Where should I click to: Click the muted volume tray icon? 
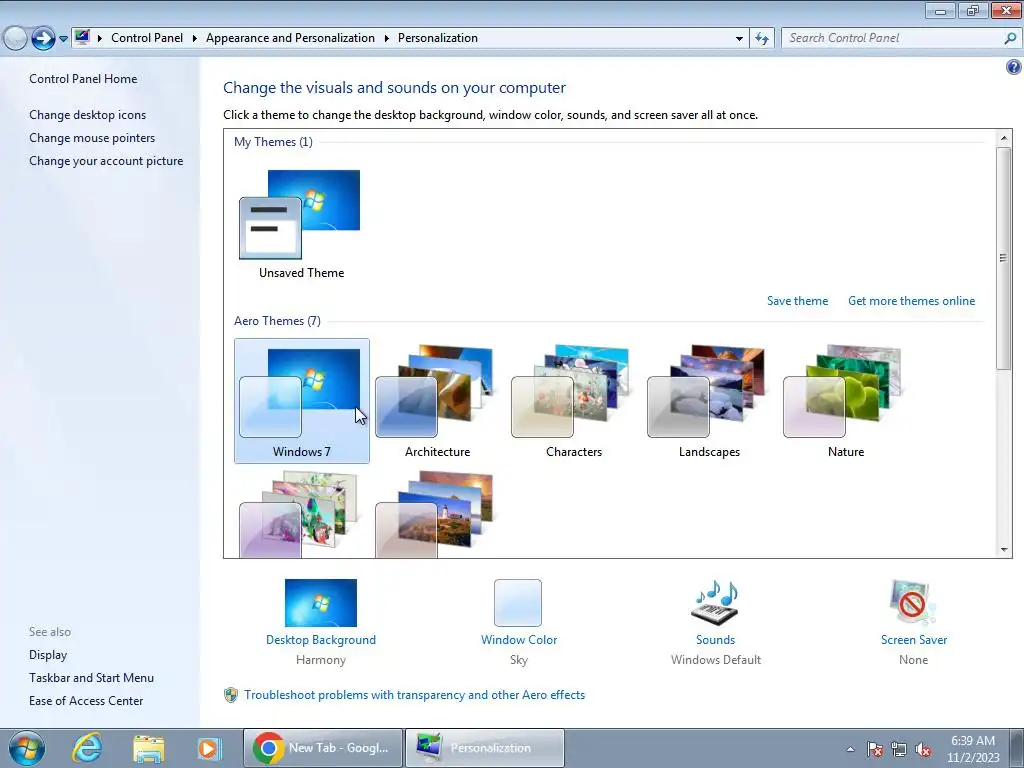pos(923,749)
